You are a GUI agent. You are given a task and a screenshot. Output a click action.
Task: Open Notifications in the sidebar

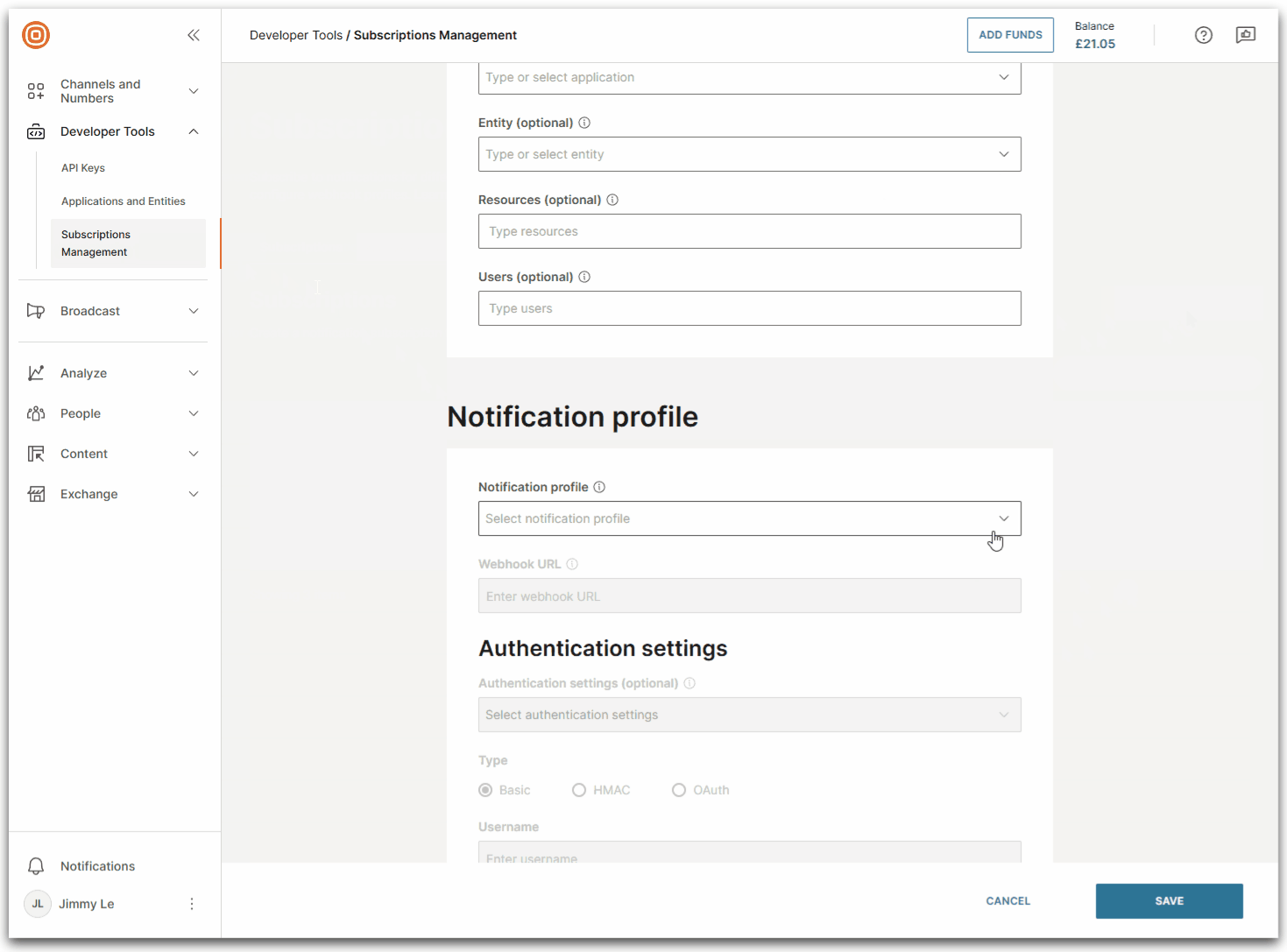pos(97,866)
